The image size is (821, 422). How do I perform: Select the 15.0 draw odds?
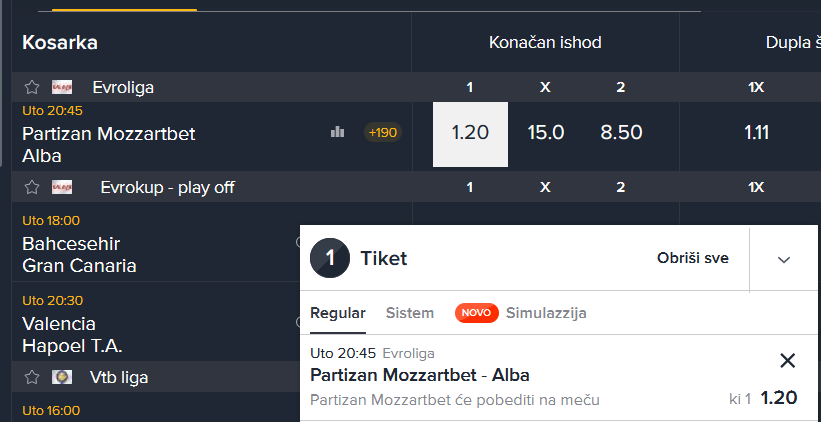(546, 133)
